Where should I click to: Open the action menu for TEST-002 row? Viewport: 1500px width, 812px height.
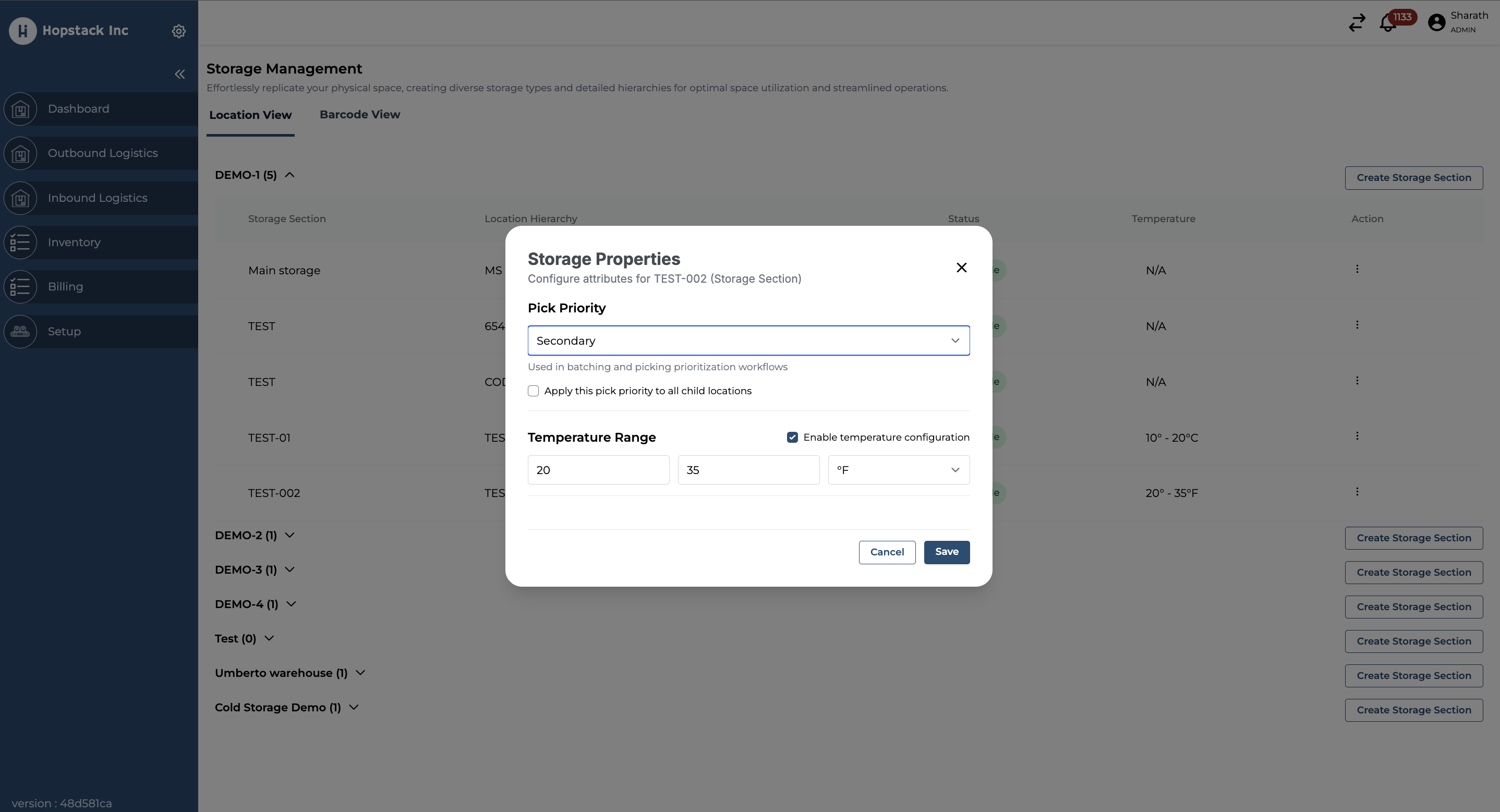(x=1357, y=492)
